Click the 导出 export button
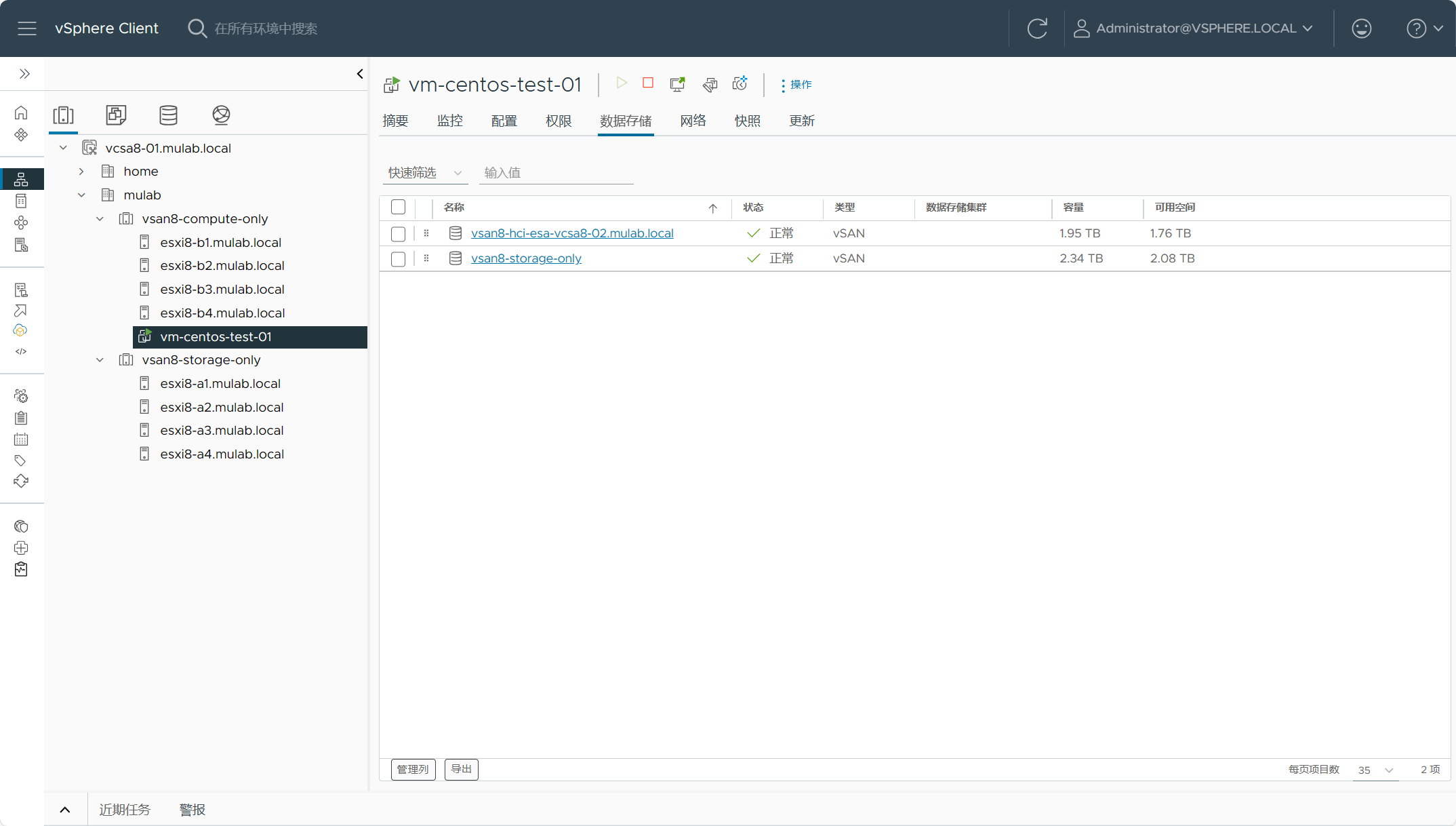1456x826 pixels. (x=462, y=770)
